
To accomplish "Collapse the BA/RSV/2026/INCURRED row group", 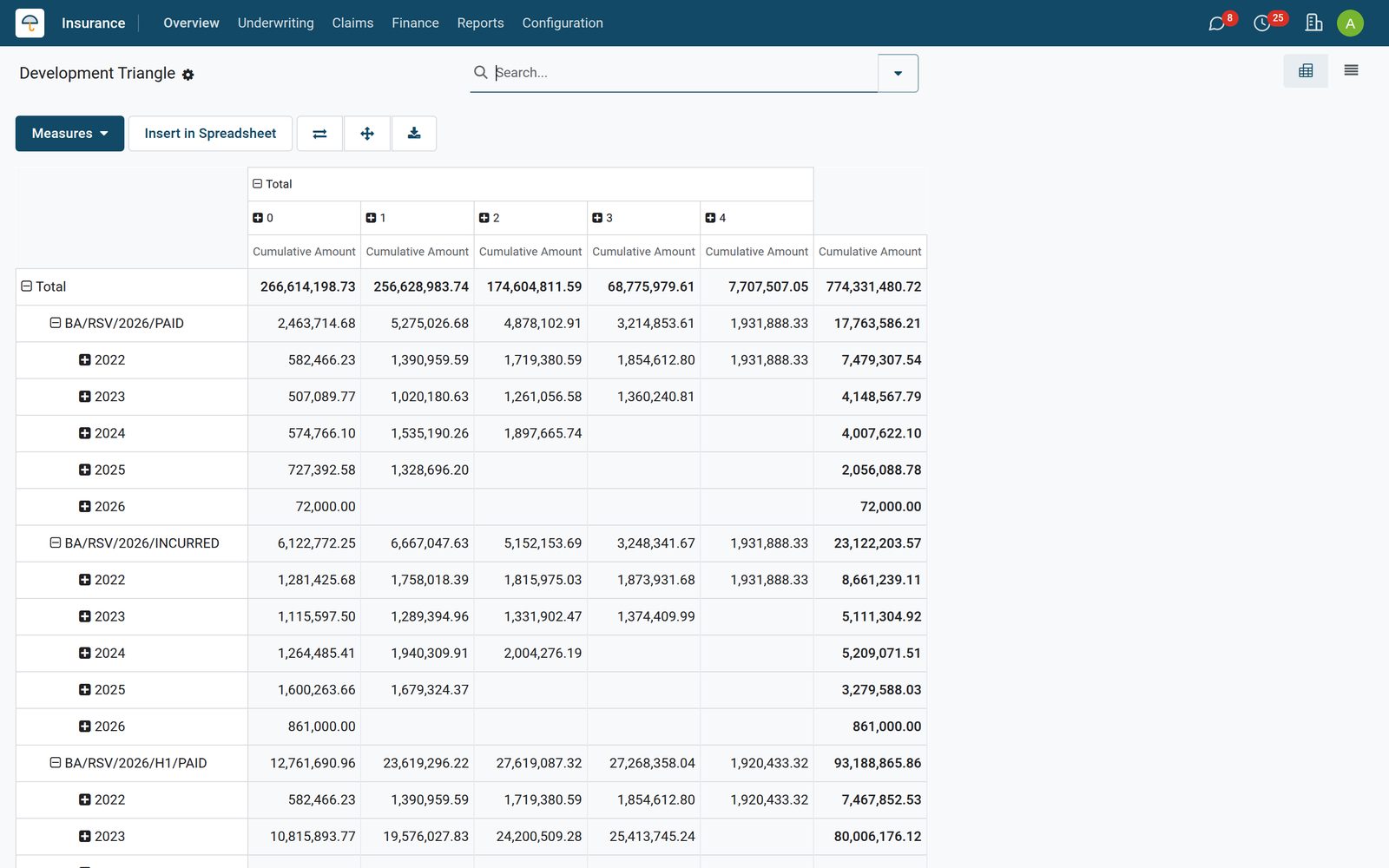I will click(x=56, y=543).
